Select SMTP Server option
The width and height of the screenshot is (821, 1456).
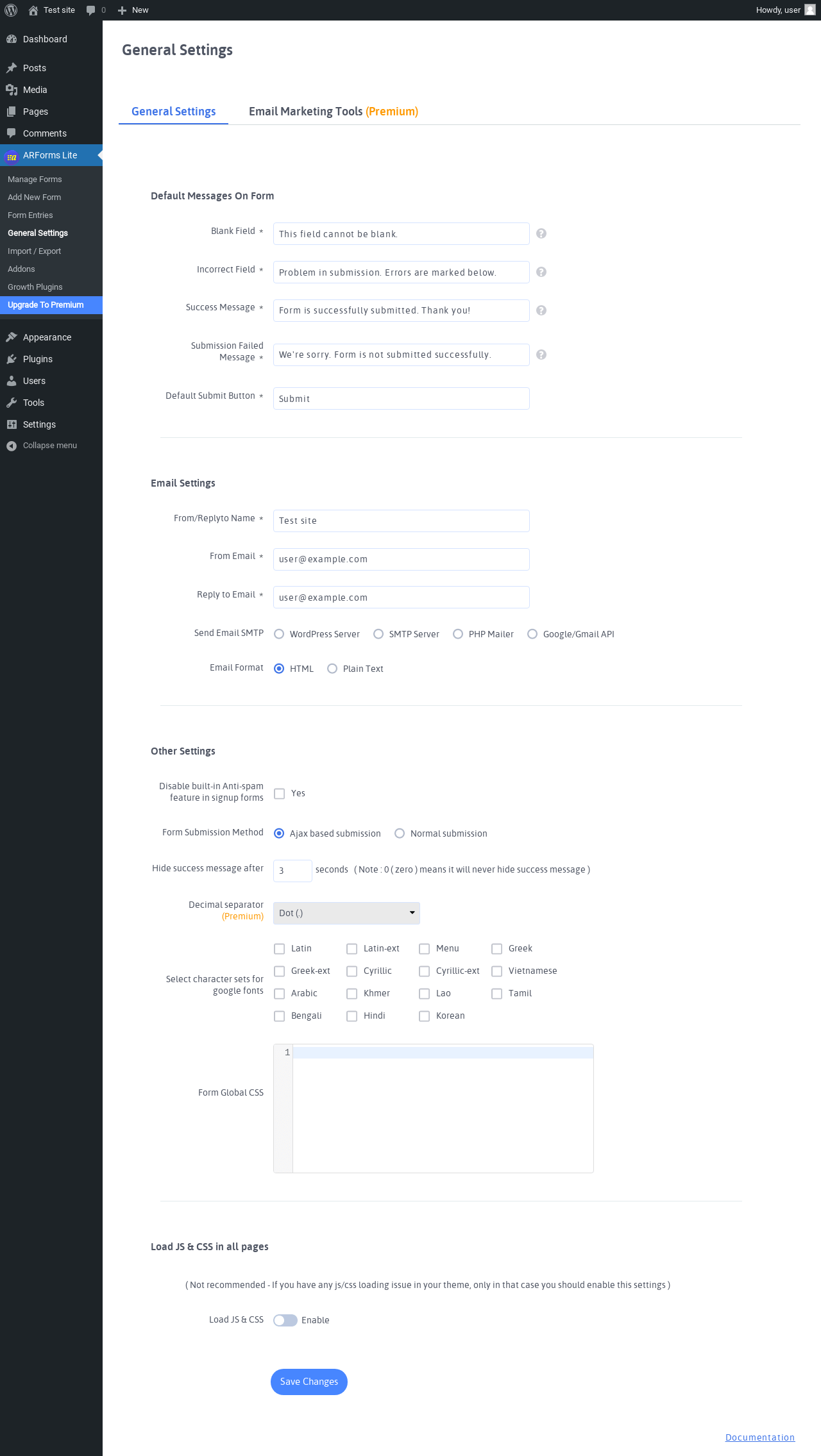coord(378,634)
